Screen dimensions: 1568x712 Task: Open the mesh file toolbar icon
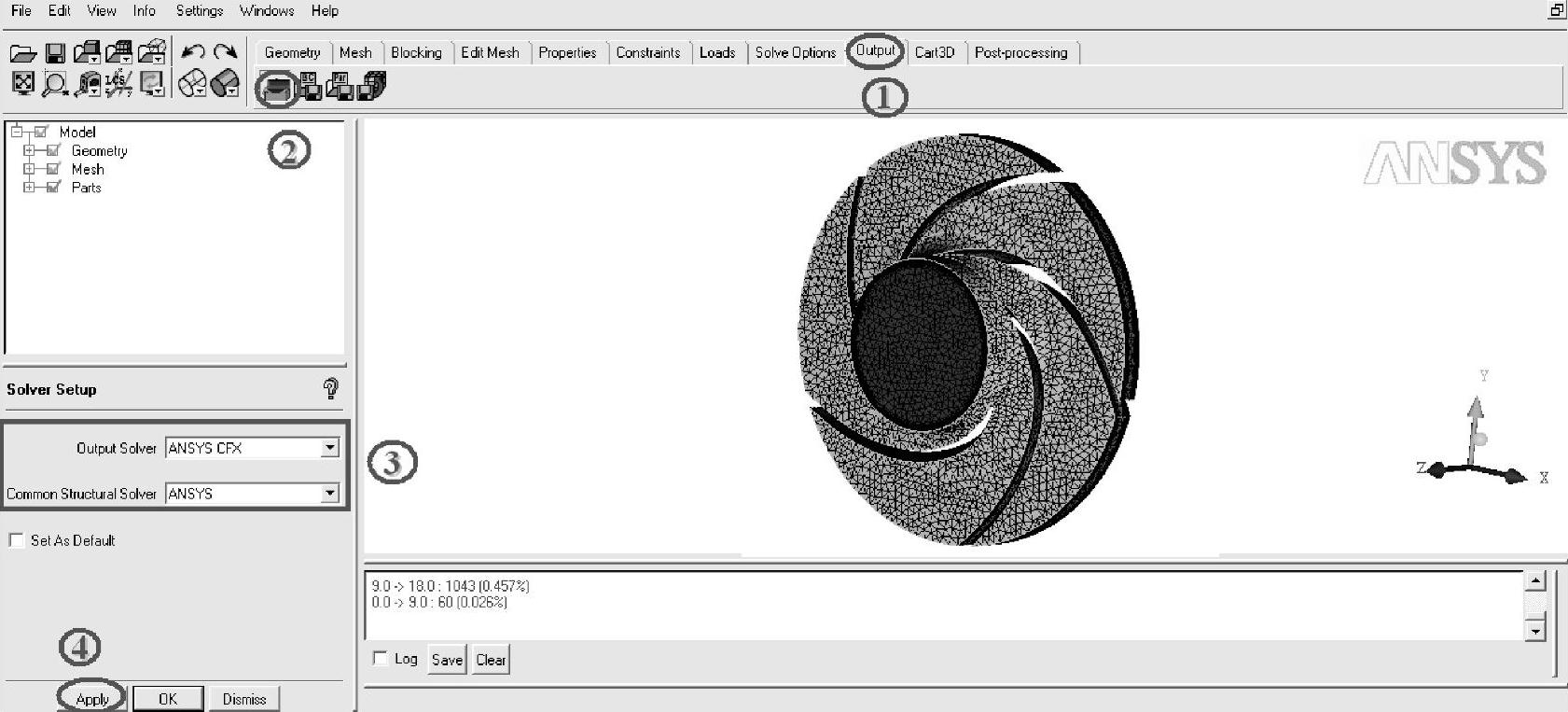point(118,52)
